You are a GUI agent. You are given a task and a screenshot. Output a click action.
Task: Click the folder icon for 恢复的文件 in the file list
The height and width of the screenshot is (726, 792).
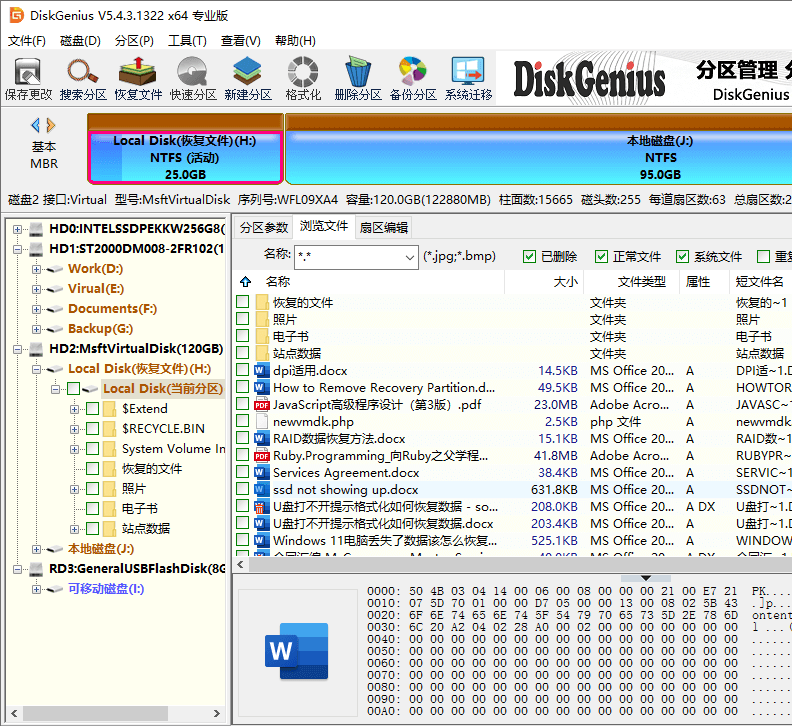click(262, 303)
